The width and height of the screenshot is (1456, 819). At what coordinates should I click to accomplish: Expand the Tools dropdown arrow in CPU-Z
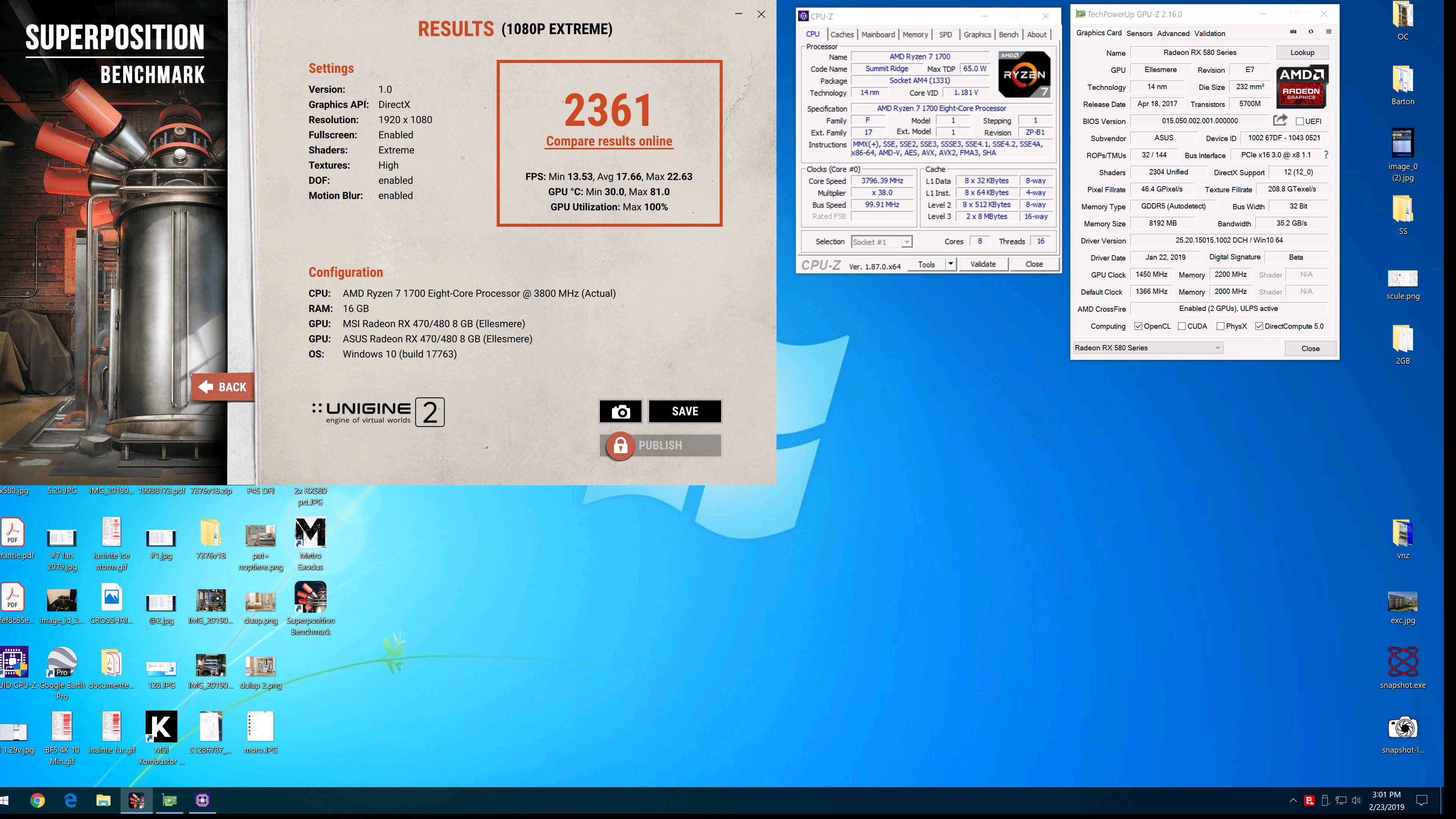(951, 264)
